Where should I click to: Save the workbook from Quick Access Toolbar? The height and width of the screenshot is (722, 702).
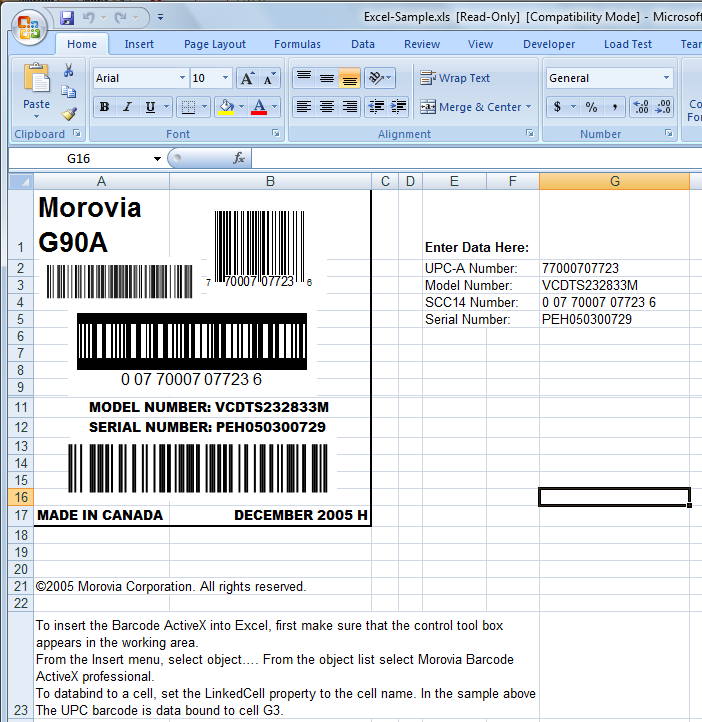(67, 18)
